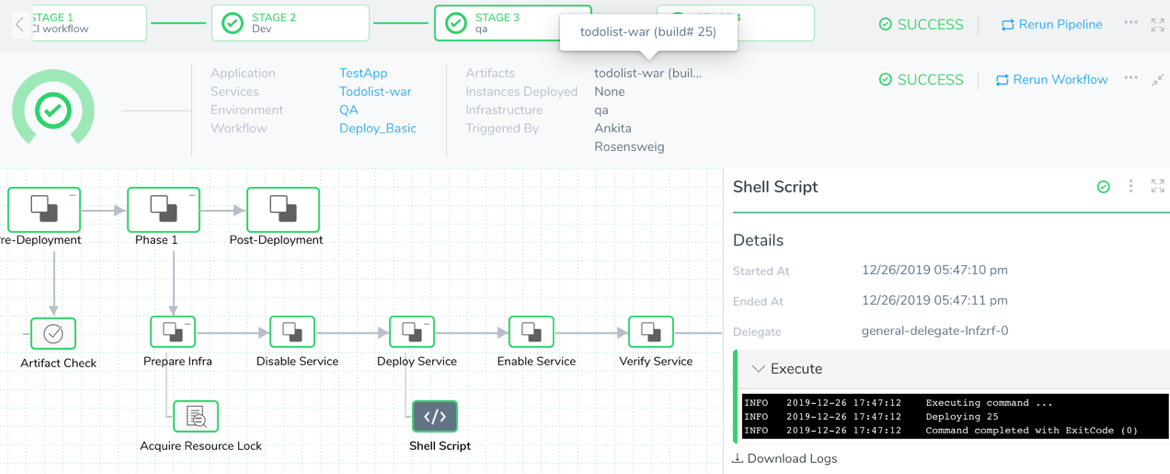Expand pipeline view to fullscreen

(1157, 24)
